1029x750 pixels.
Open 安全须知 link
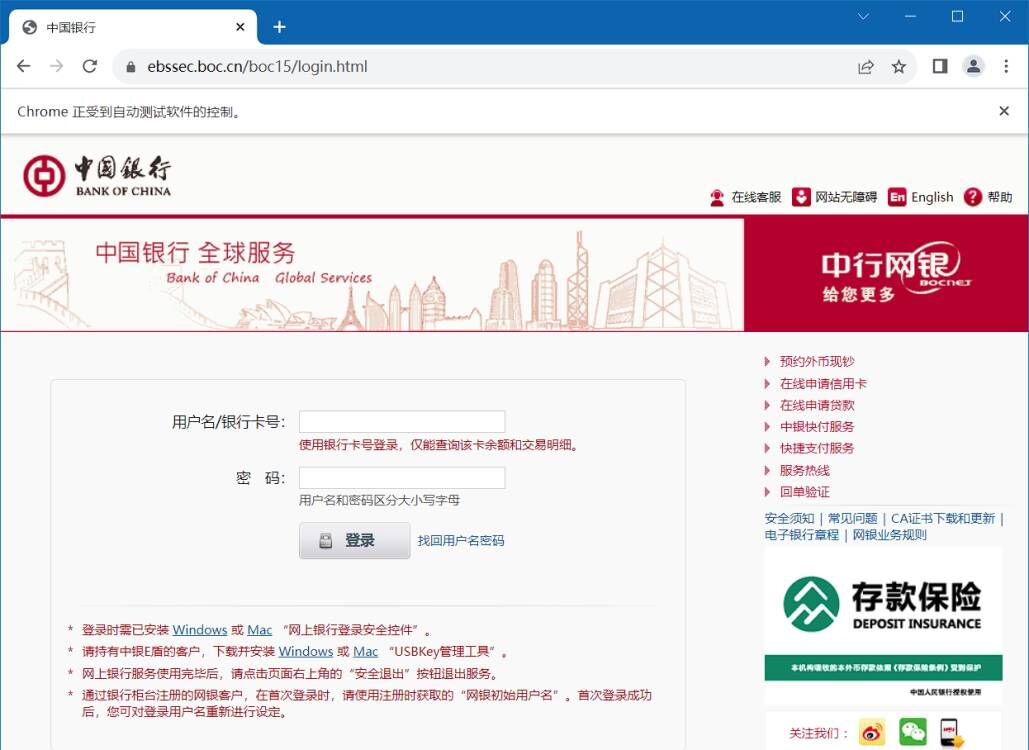click(789, 518)
